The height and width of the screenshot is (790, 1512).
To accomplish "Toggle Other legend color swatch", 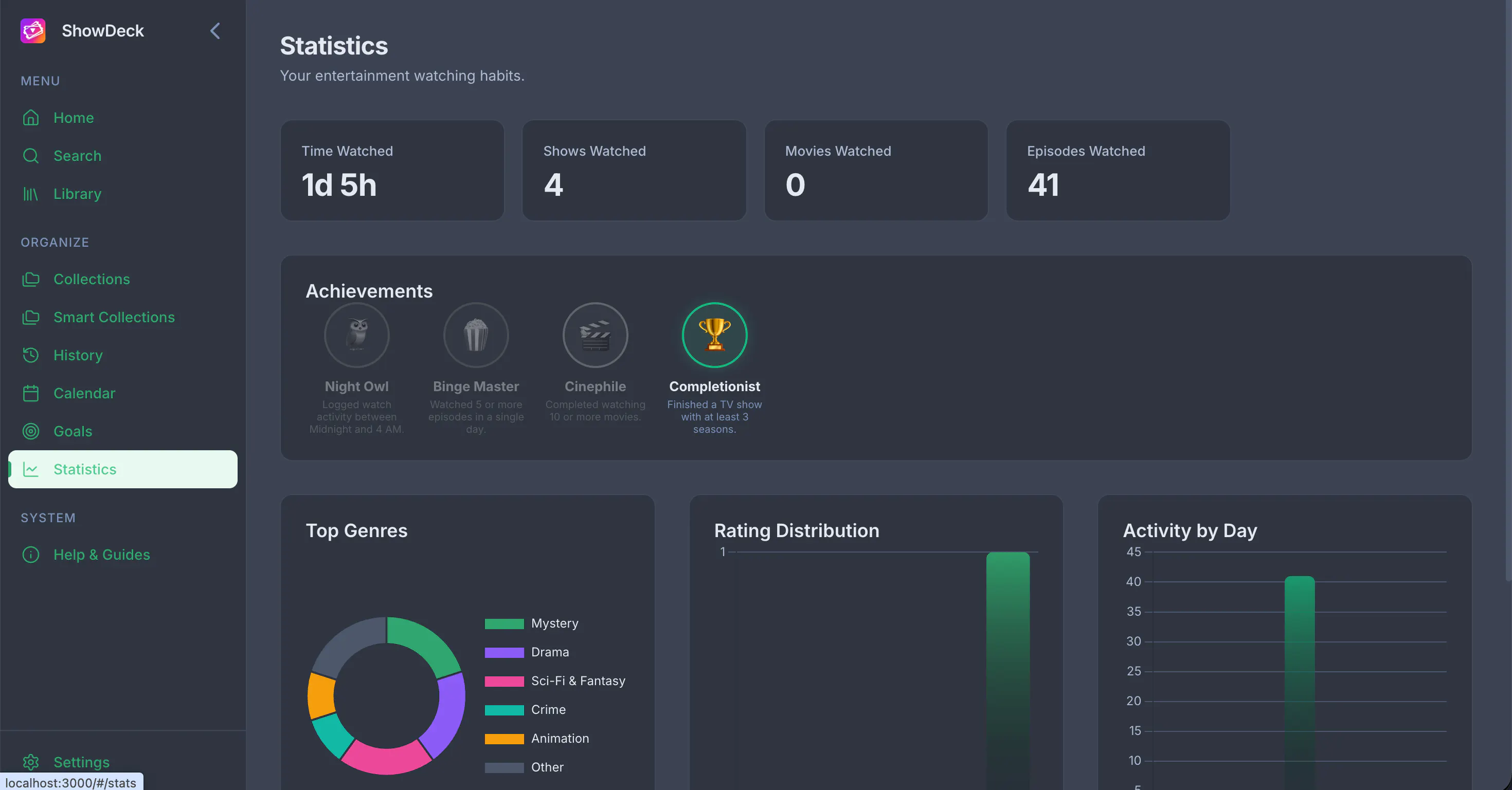I will coord(504,768).
